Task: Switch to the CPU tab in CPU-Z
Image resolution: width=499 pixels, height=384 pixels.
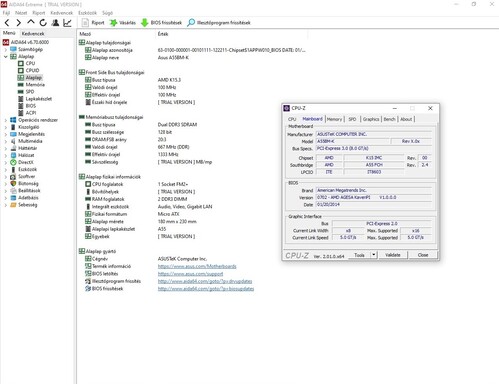Action: 292,119
